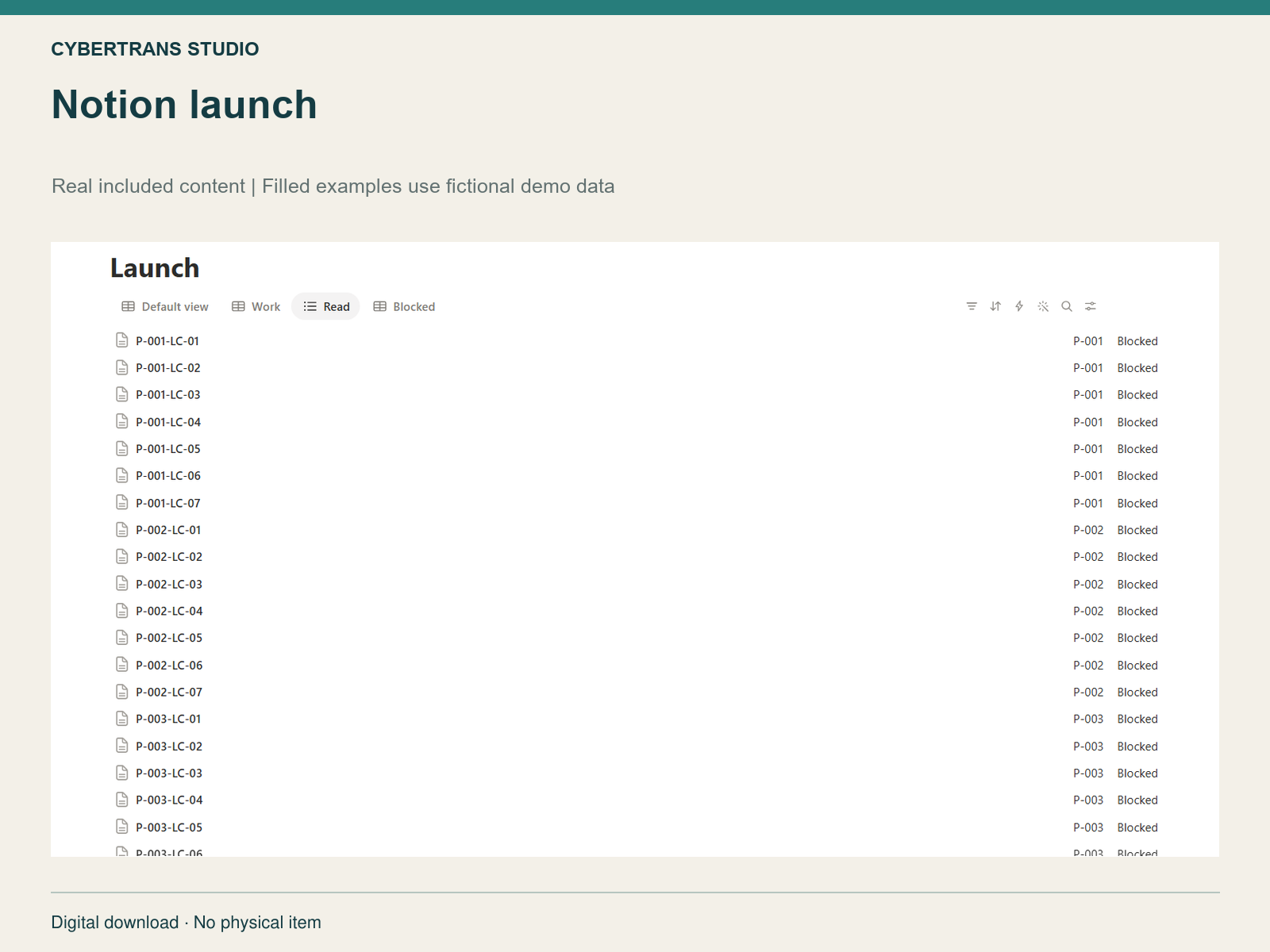Switch to the Default view tab
Screen dimensions: 1270x952
point(165,306)
